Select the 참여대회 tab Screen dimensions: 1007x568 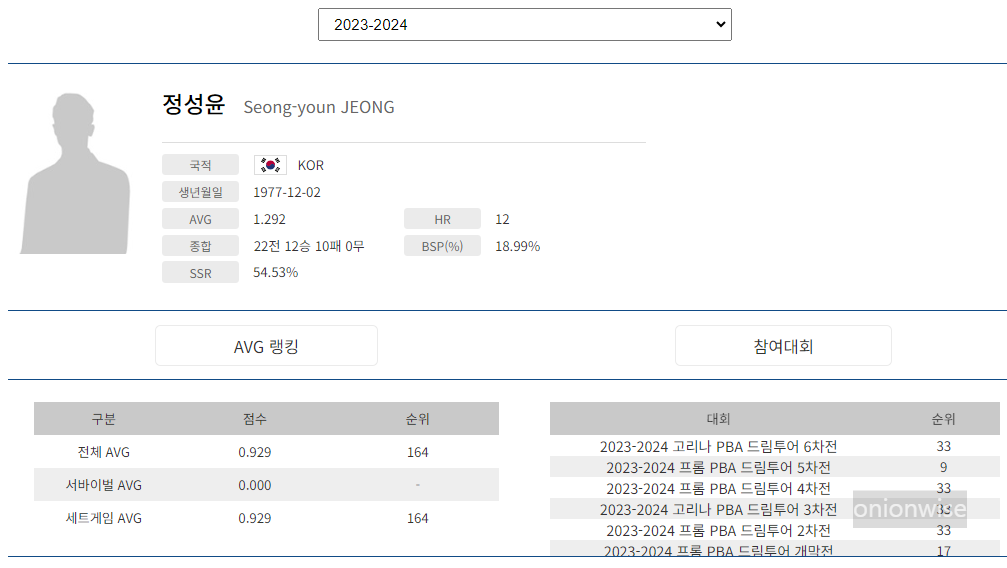(783, 346)
